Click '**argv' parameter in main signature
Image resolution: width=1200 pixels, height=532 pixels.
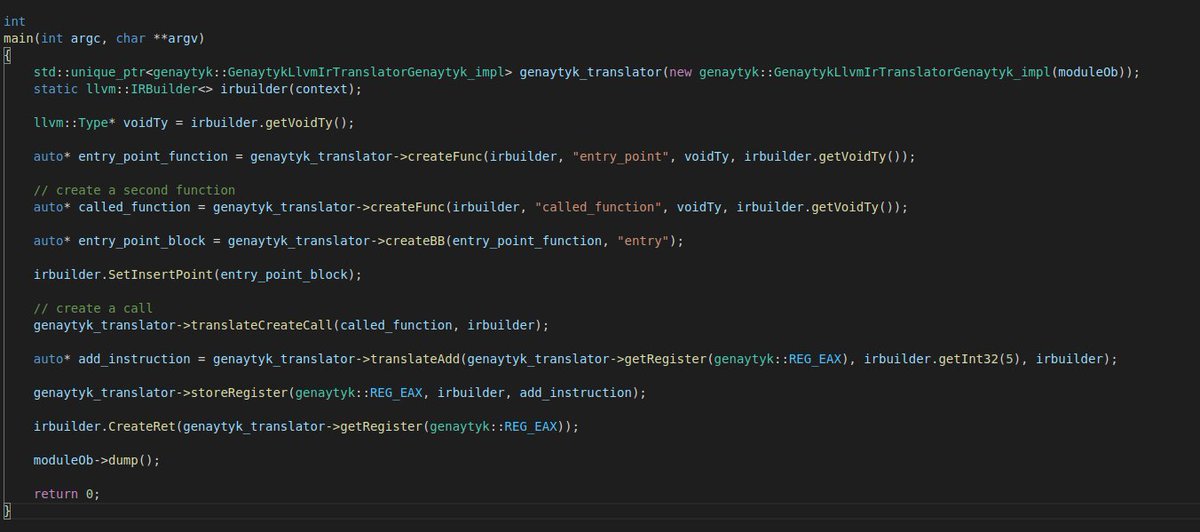tap(177, 38)
